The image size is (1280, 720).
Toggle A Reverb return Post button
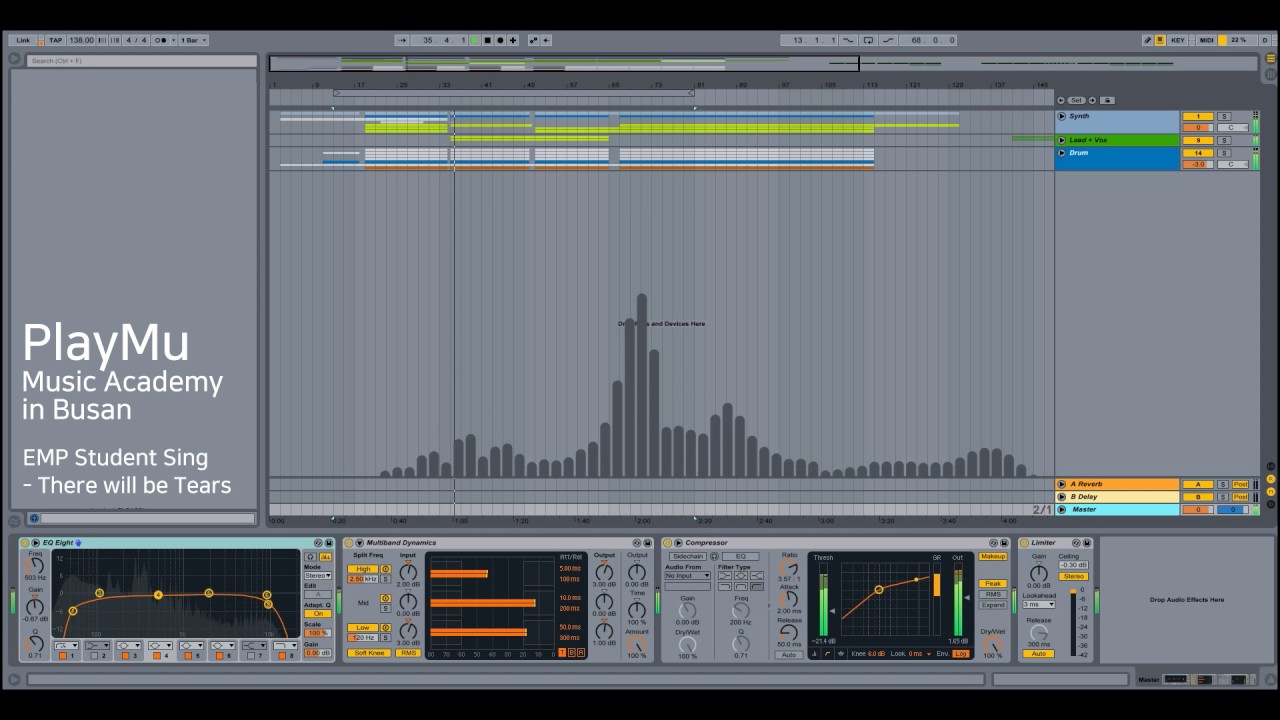1240,484
